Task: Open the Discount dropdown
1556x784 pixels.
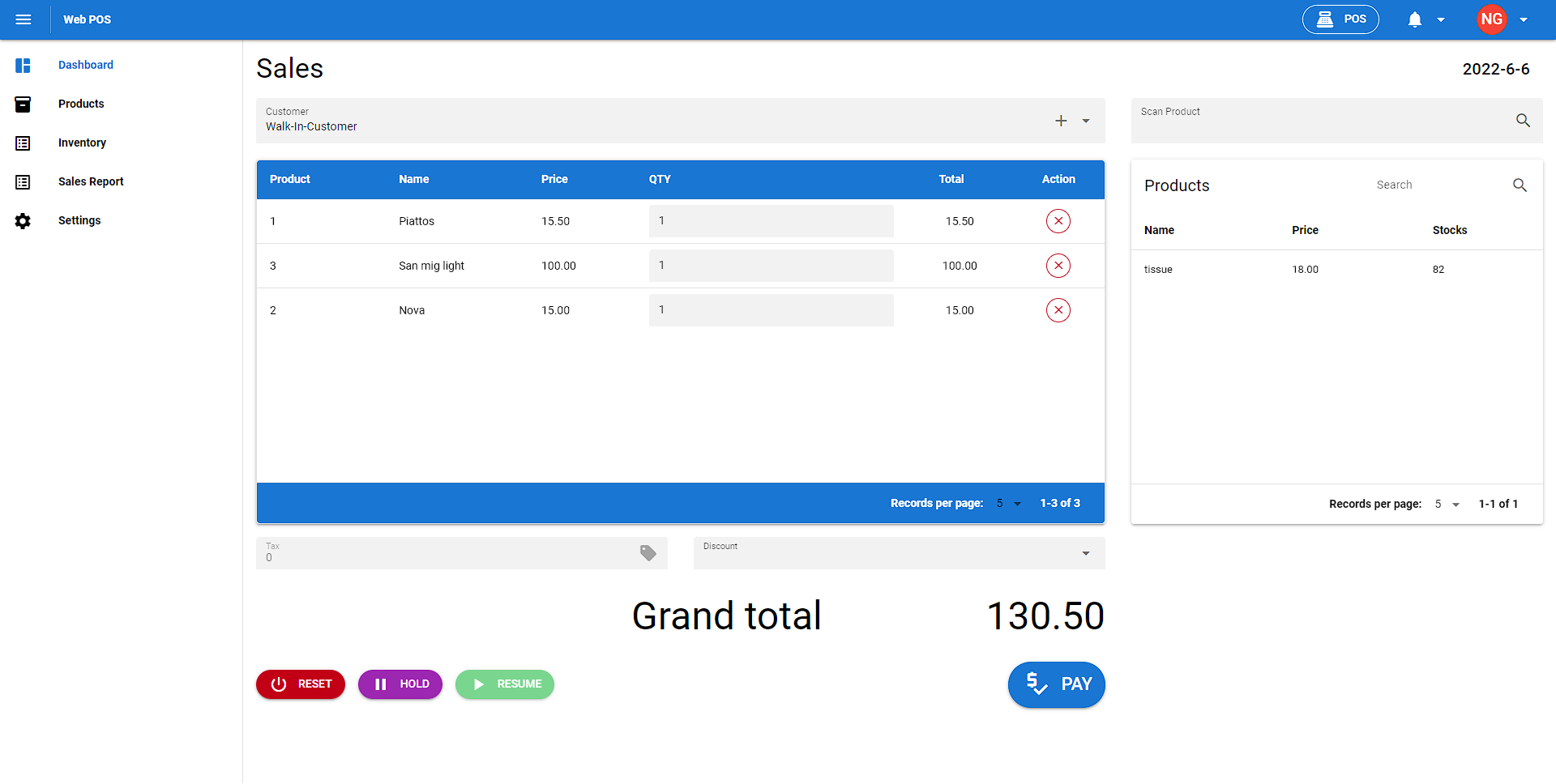Action: click(1085, 553)
